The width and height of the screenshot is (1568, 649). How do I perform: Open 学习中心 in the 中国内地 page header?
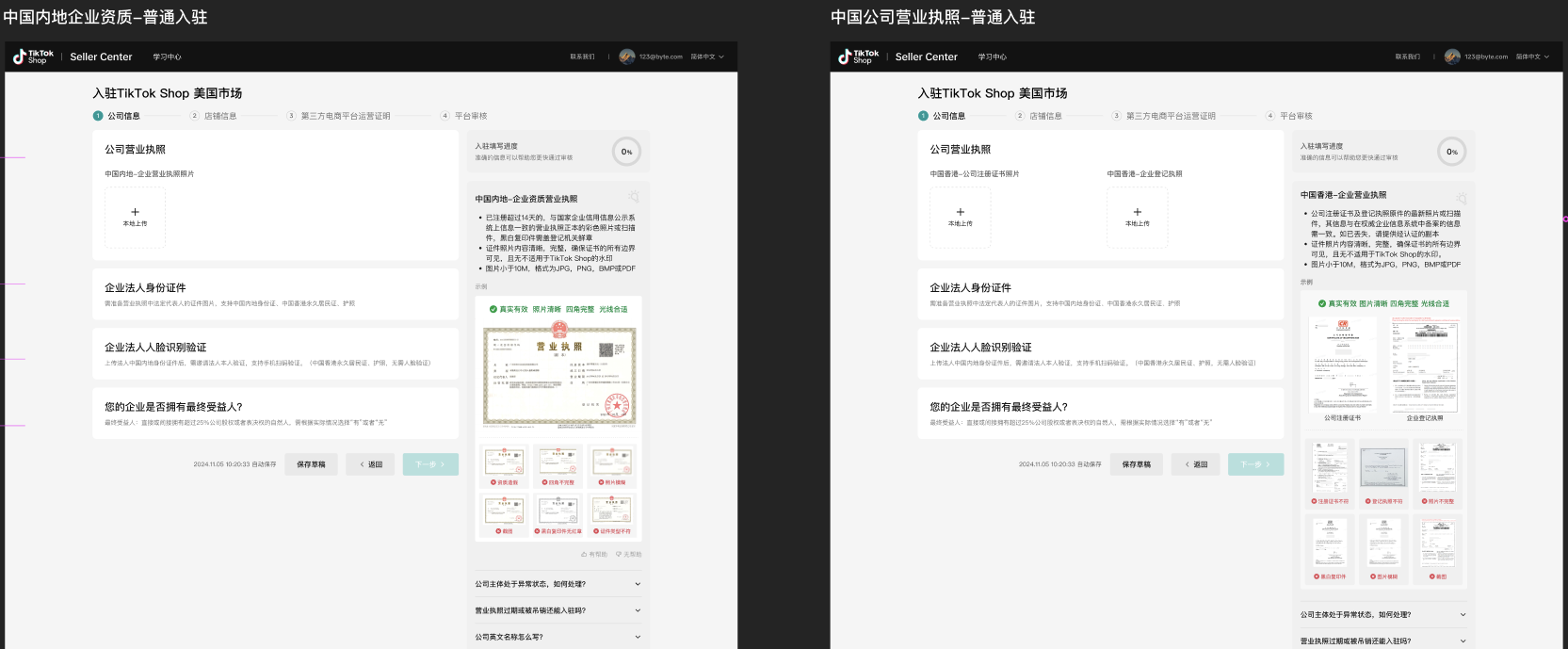coord(167,57)
